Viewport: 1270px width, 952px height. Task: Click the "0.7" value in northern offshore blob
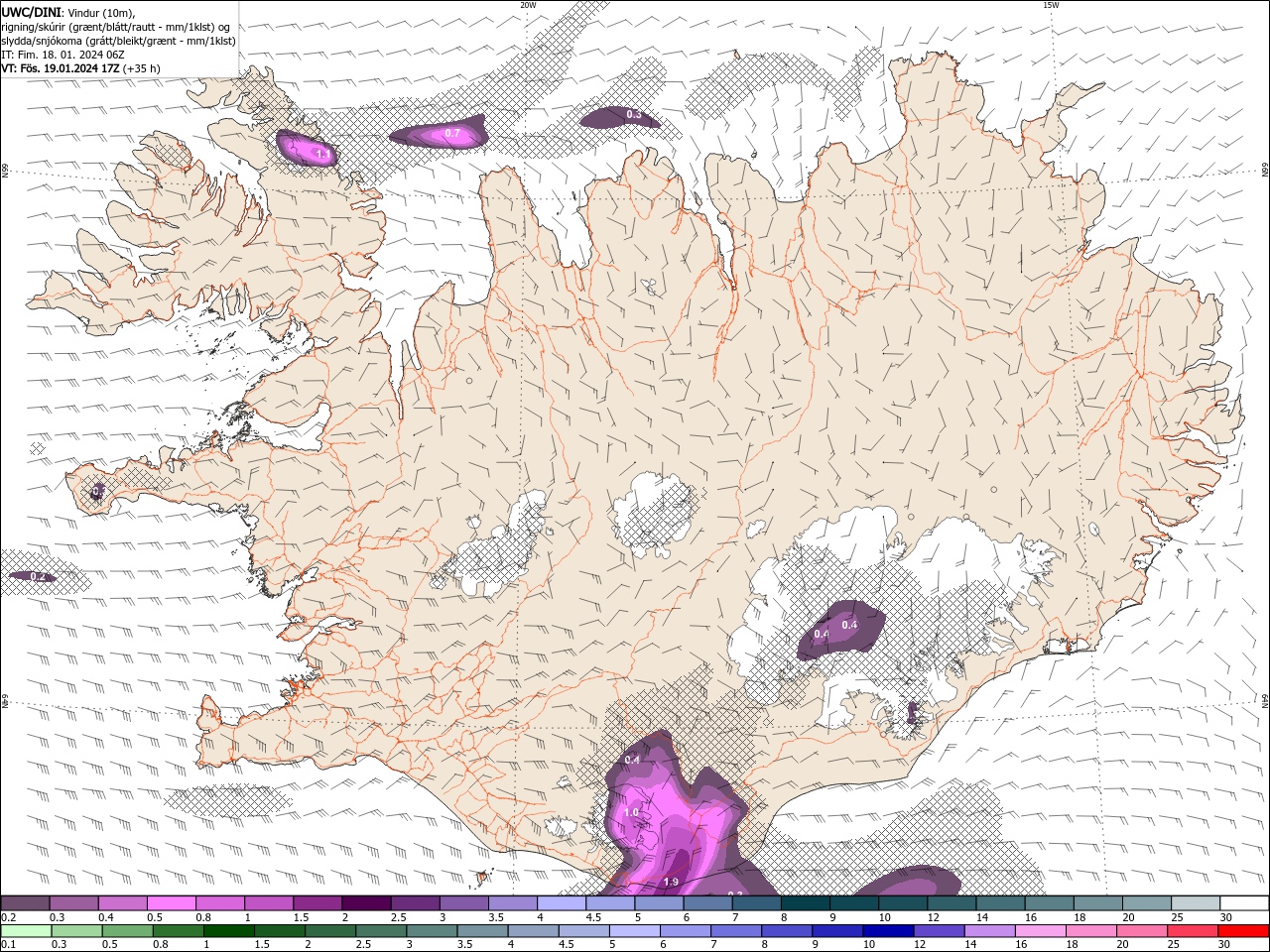(x=452, y=132)
